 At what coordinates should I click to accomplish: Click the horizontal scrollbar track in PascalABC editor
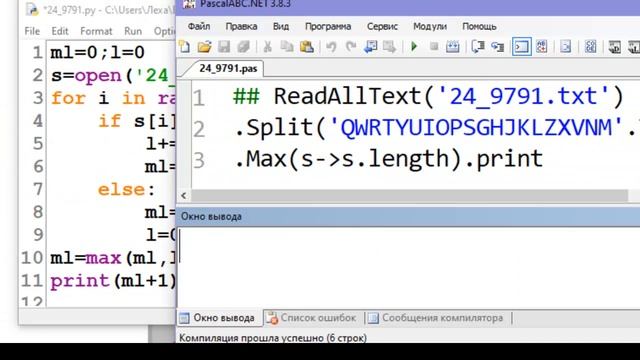[409, 196]
